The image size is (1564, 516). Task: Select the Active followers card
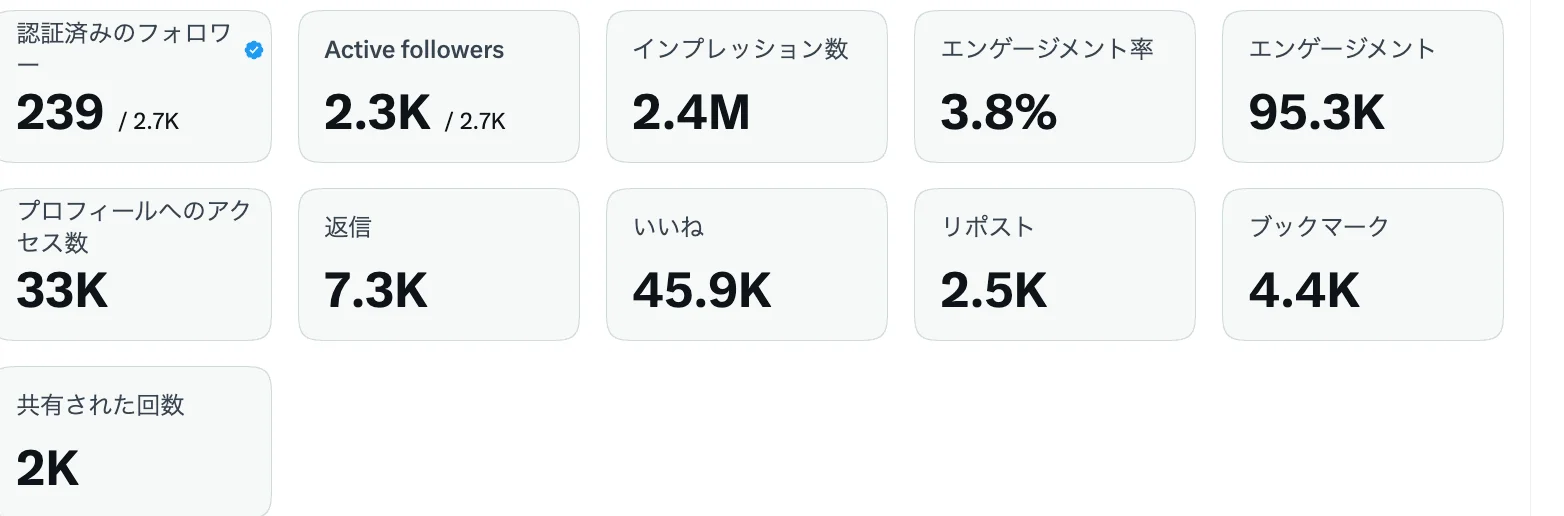tap(439, 86)
